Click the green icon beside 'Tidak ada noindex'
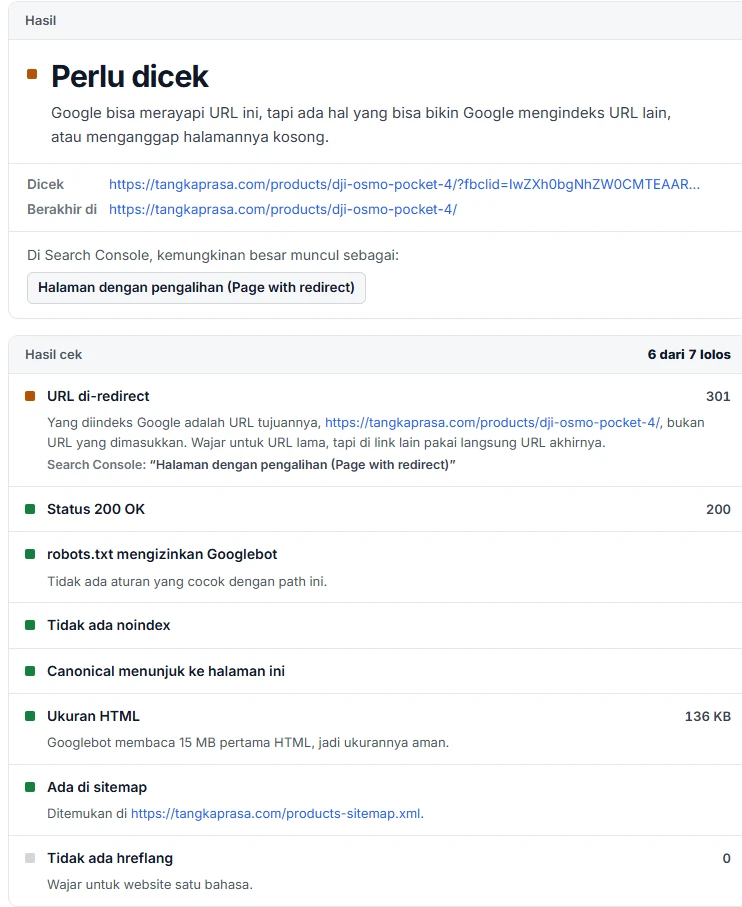 click(30, 625)
